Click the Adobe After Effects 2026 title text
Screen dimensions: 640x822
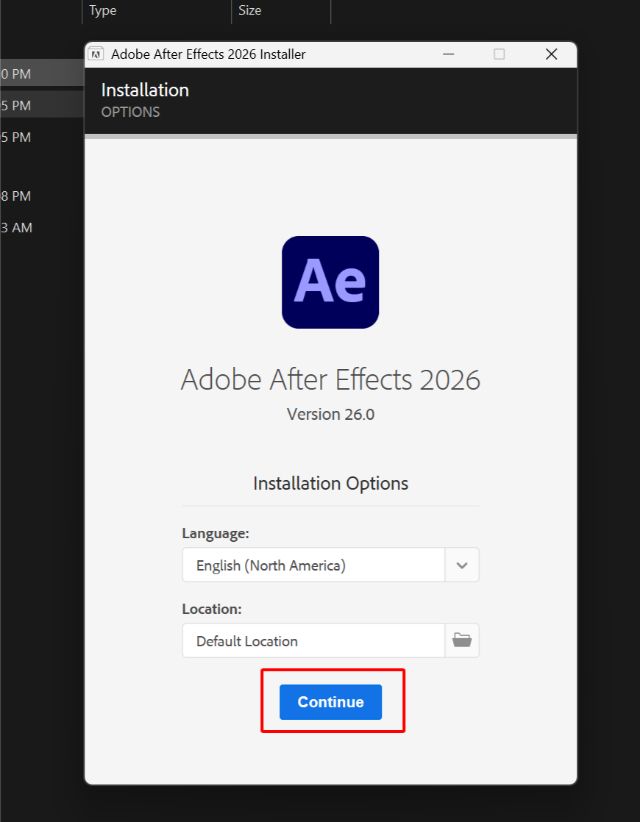[330, 380]
